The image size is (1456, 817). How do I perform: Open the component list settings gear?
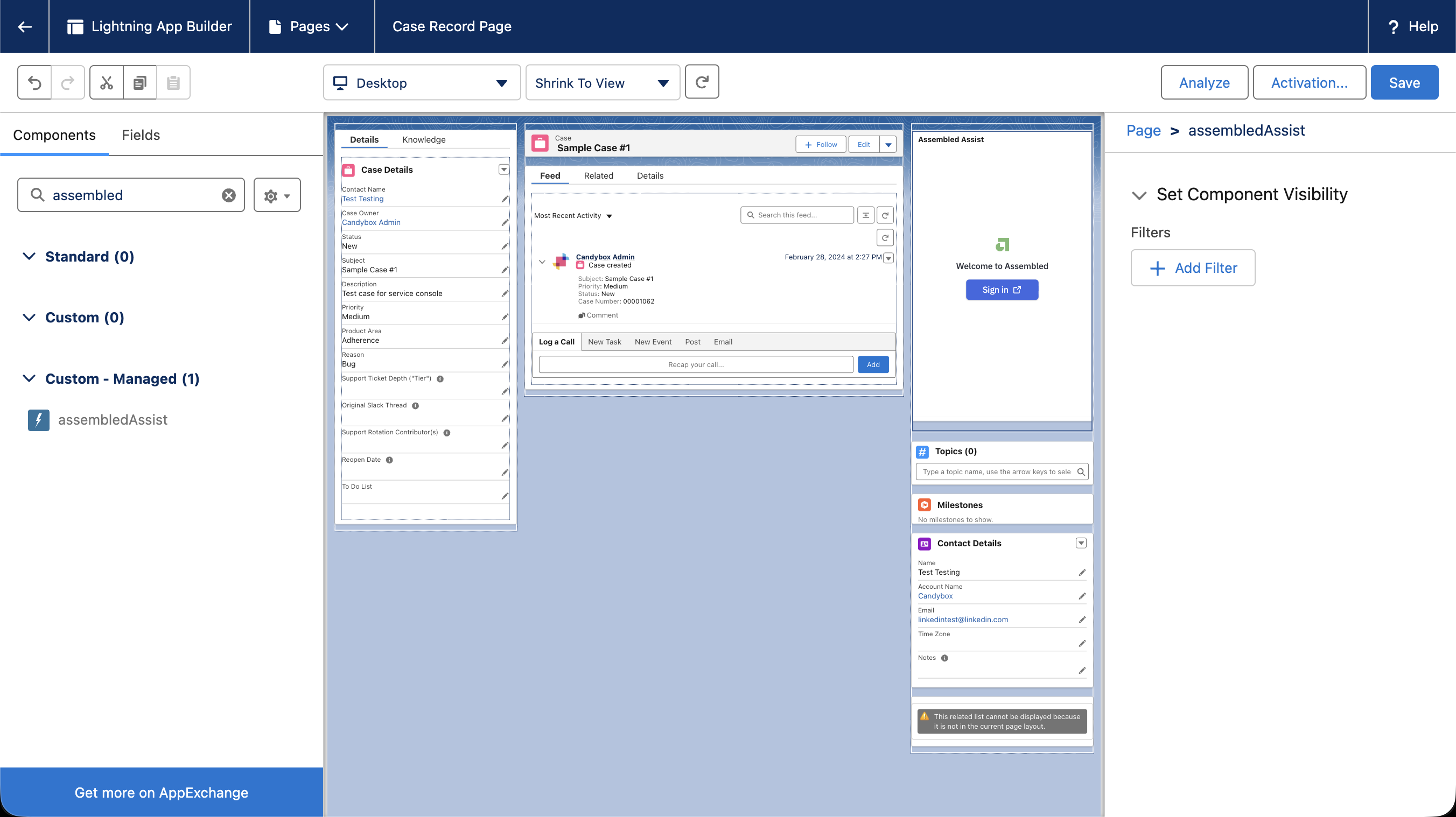coord(277,195)
